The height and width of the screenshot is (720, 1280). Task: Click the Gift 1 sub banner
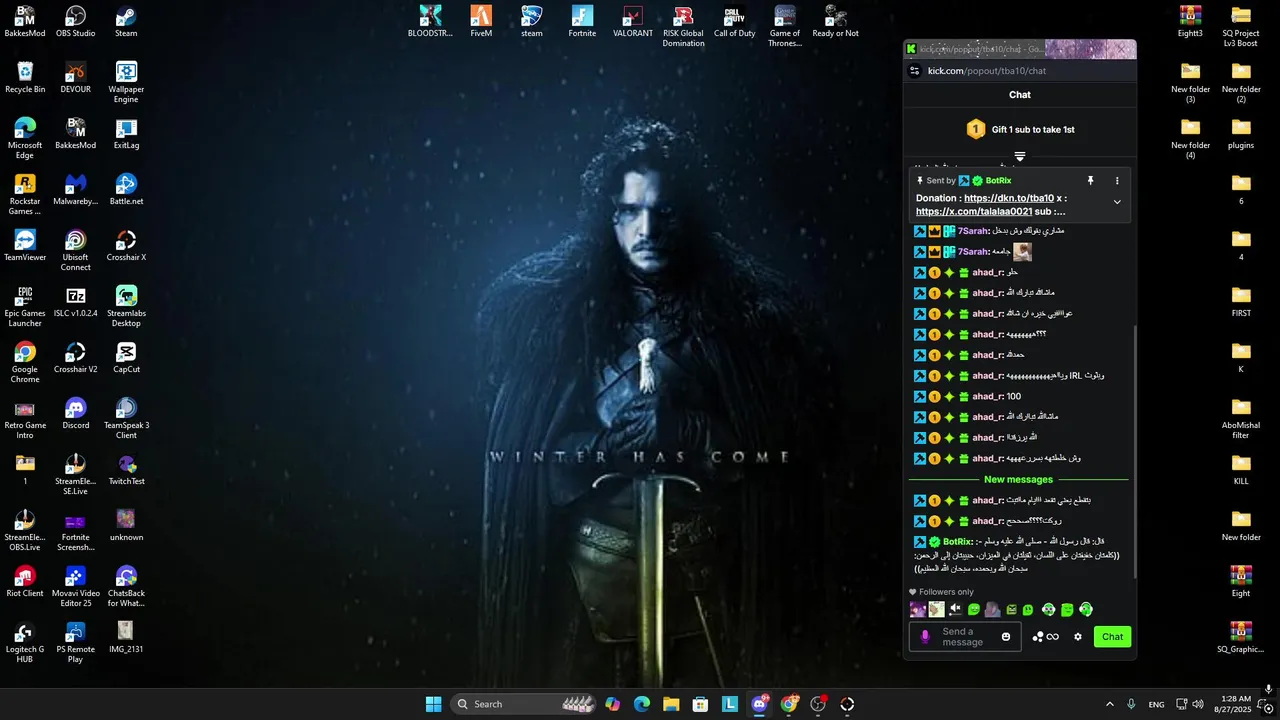[x=1020, y=129]
